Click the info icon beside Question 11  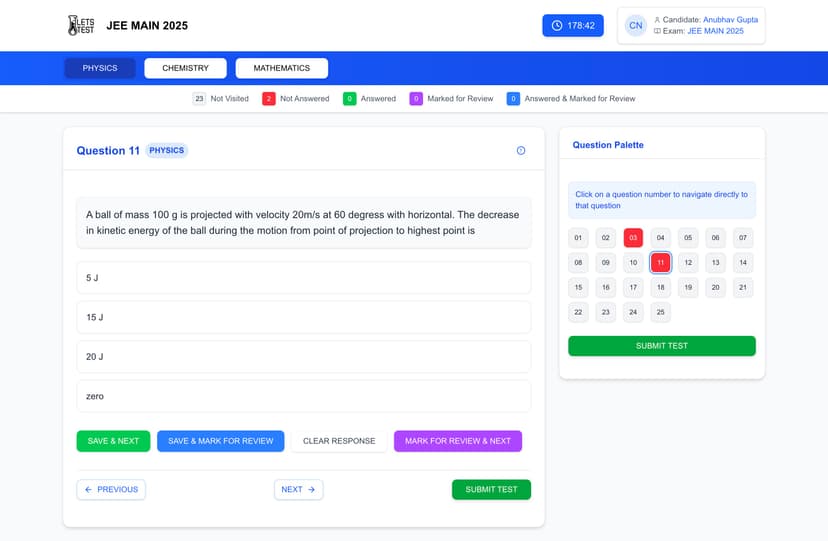pyautogui.click(x=520, y=151)
